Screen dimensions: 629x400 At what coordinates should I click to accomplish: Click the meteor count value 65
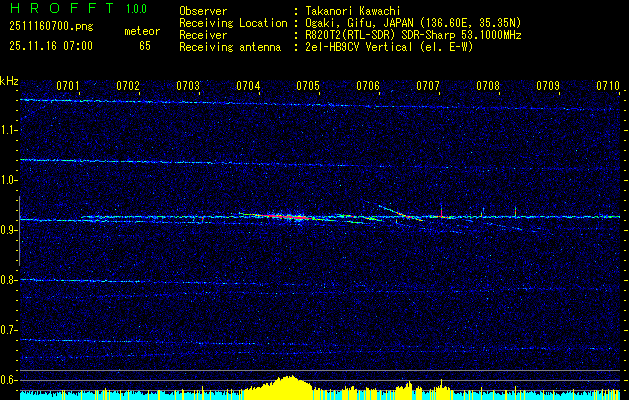(145, 46)
